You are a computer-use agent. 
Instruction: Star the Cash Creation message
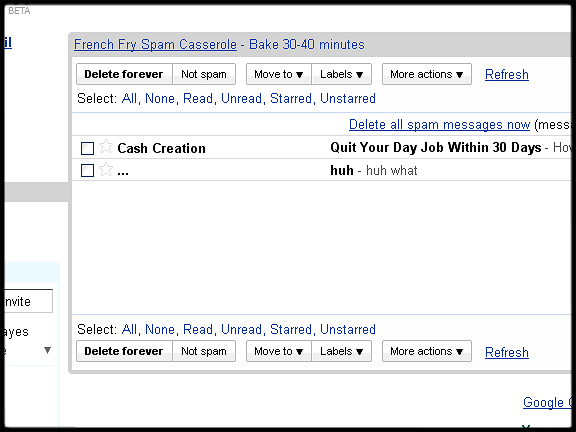[x=106, y=147]
